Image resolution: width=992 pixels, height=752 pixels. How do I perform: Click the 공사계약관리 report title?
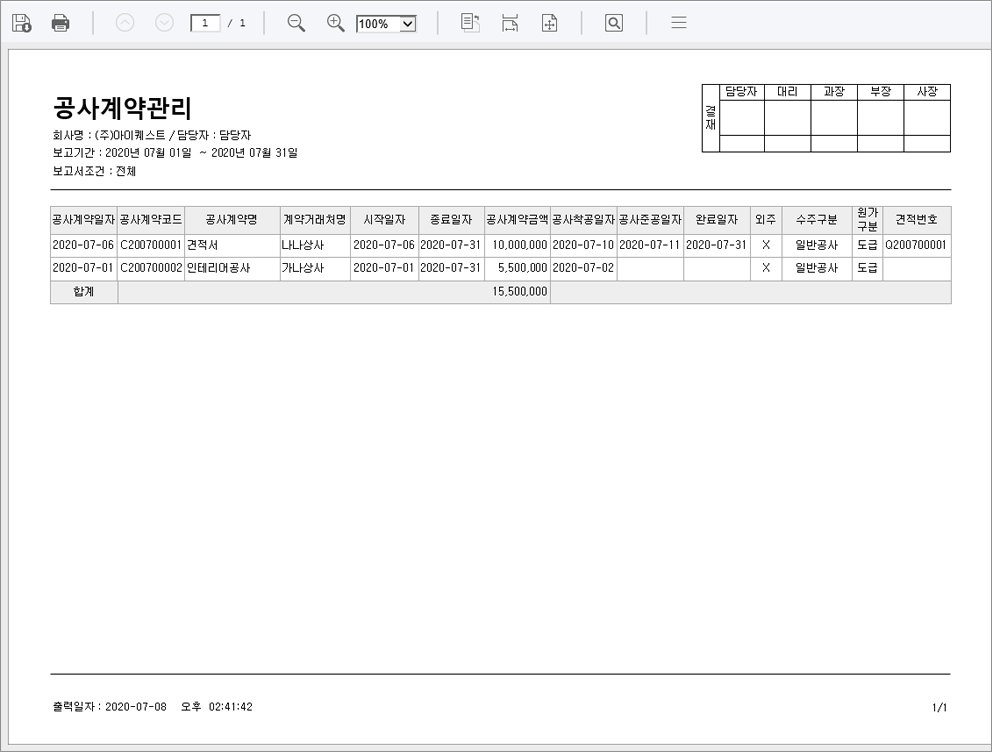coord(122,108)
